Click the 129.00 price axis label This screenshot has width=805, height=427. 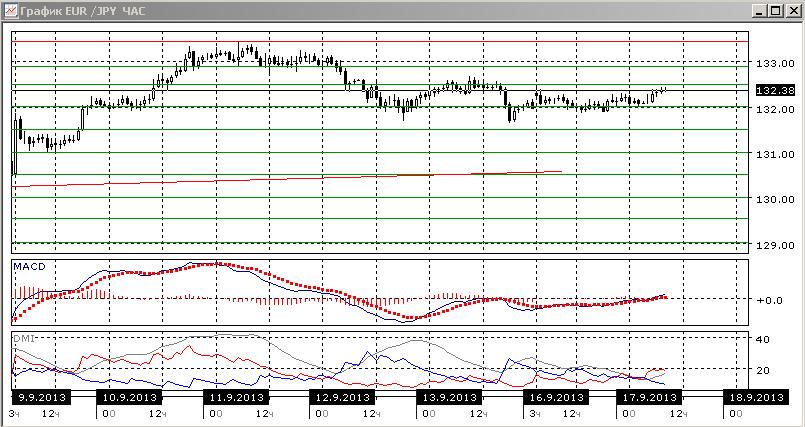coord(774,245)
